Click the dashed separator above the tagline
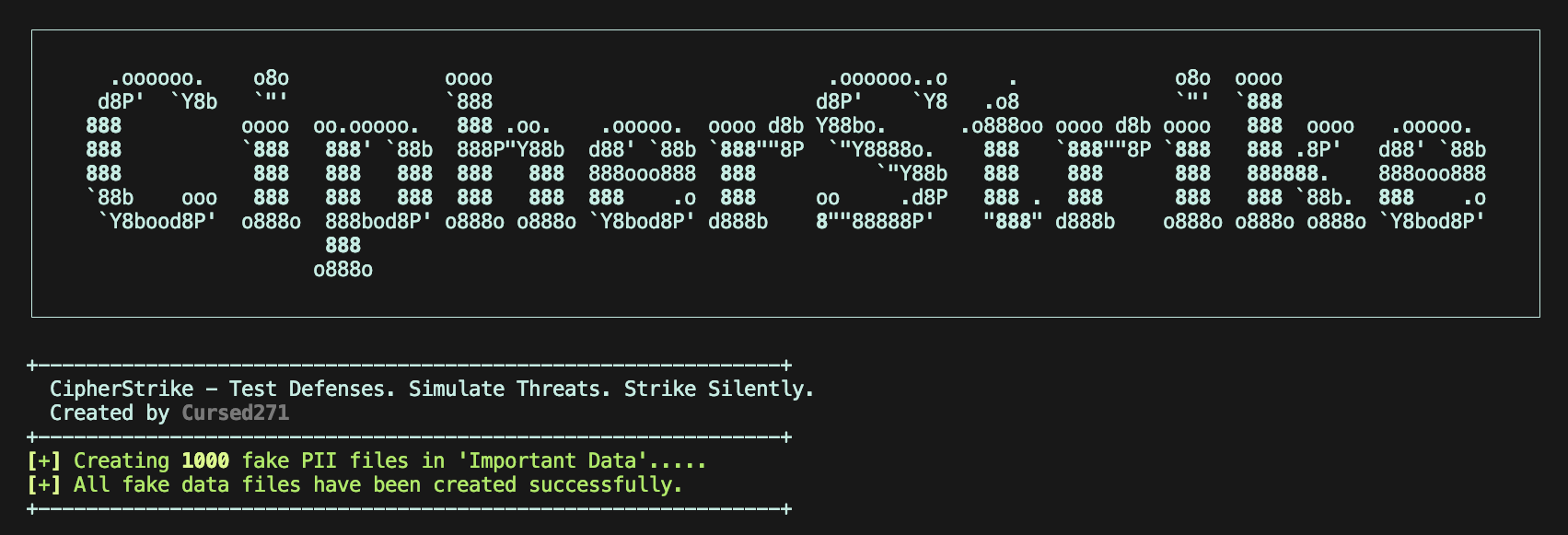 coord(410,366)
